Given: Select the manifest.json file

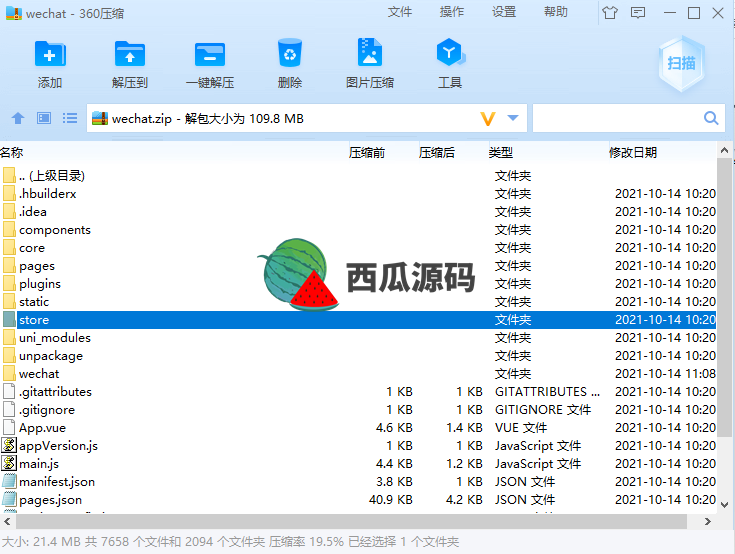Looking at the screenshot, I should 358,482.
